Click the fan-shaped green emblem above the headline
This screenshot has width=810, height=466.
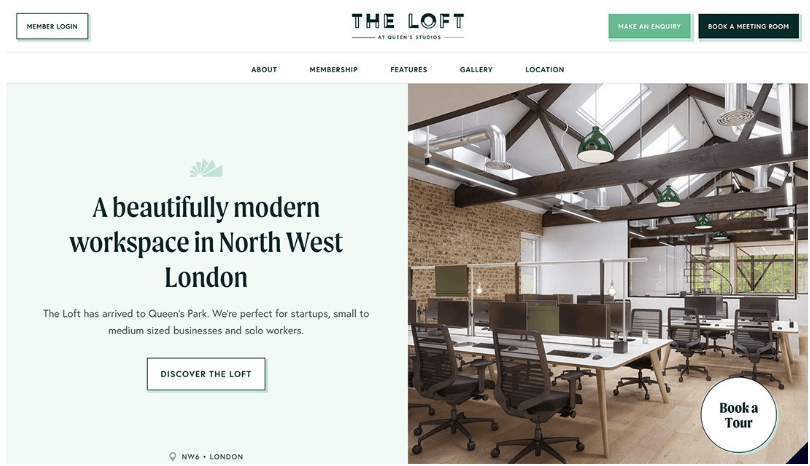point(206,168)
